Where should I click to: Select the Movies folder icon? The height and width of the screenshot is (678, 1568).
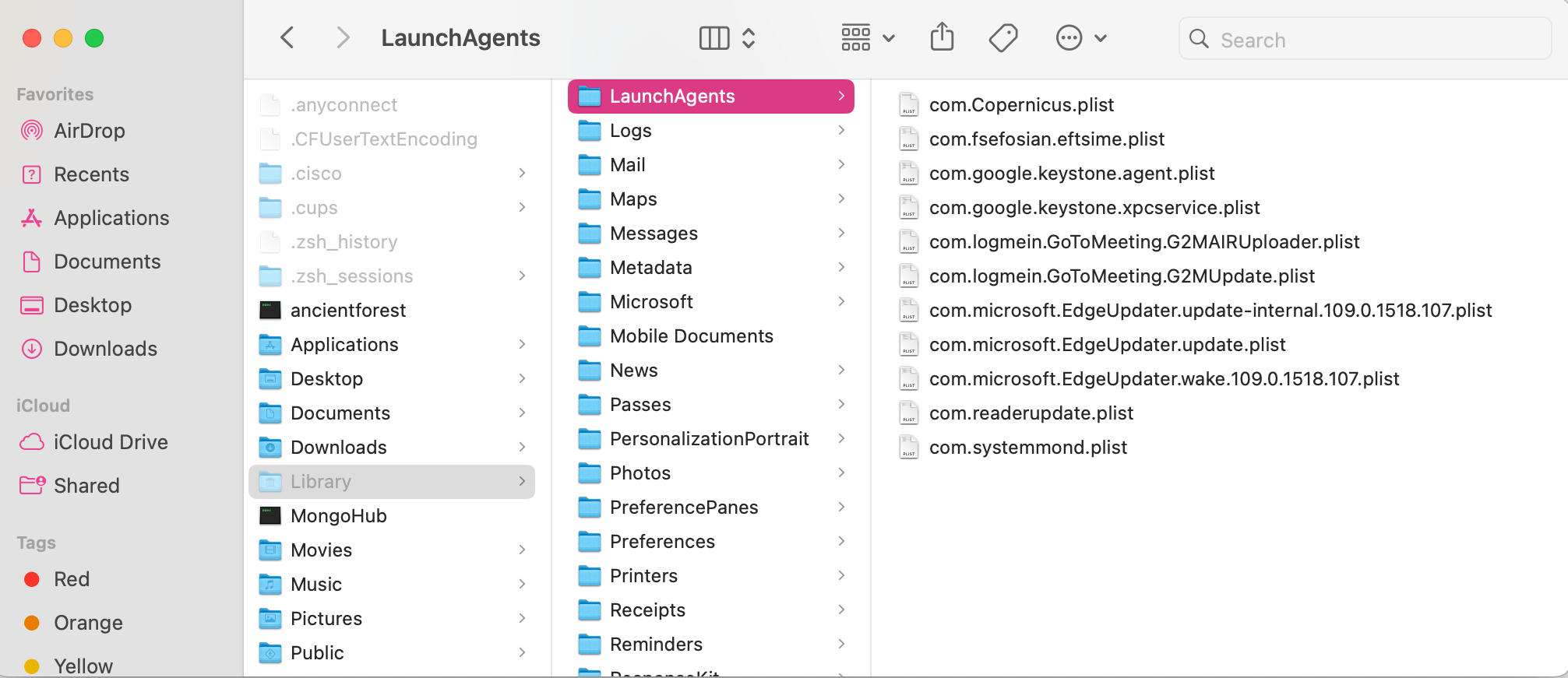tap(270, 550)
